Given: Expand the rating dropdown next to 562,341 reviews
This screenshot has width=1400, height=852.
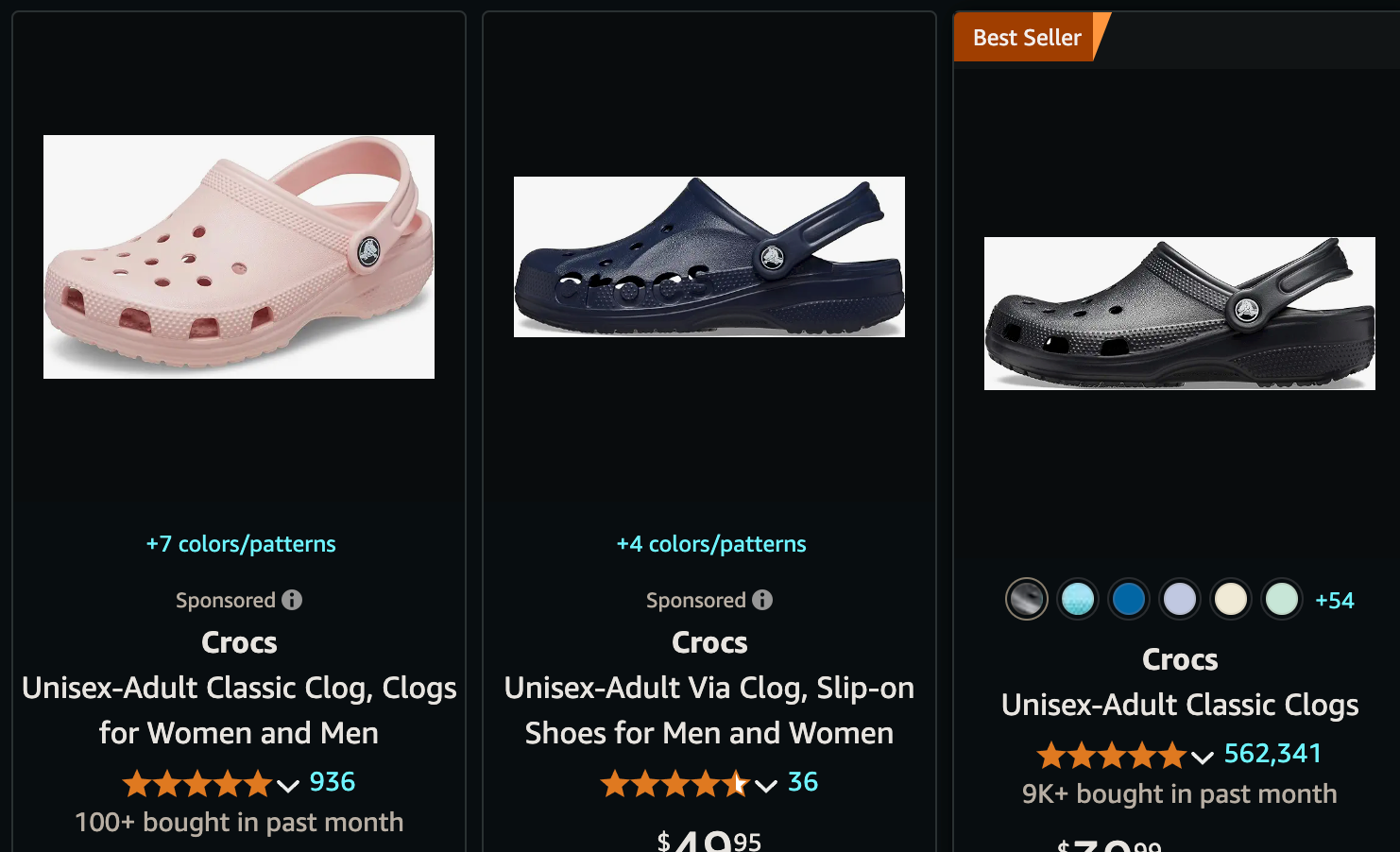Looking at the screenshot, I should click(1203, 757).
